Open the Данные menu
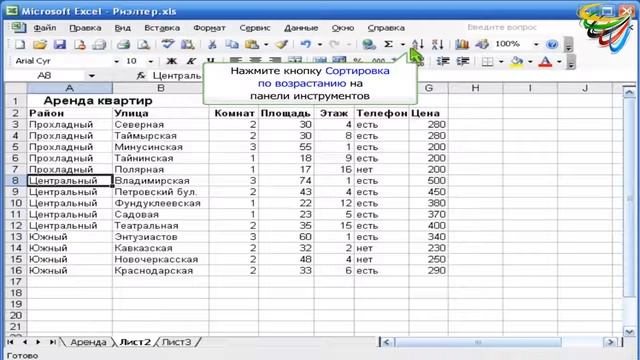This screenshot has height=360, width=640. (x=301, y=28)
